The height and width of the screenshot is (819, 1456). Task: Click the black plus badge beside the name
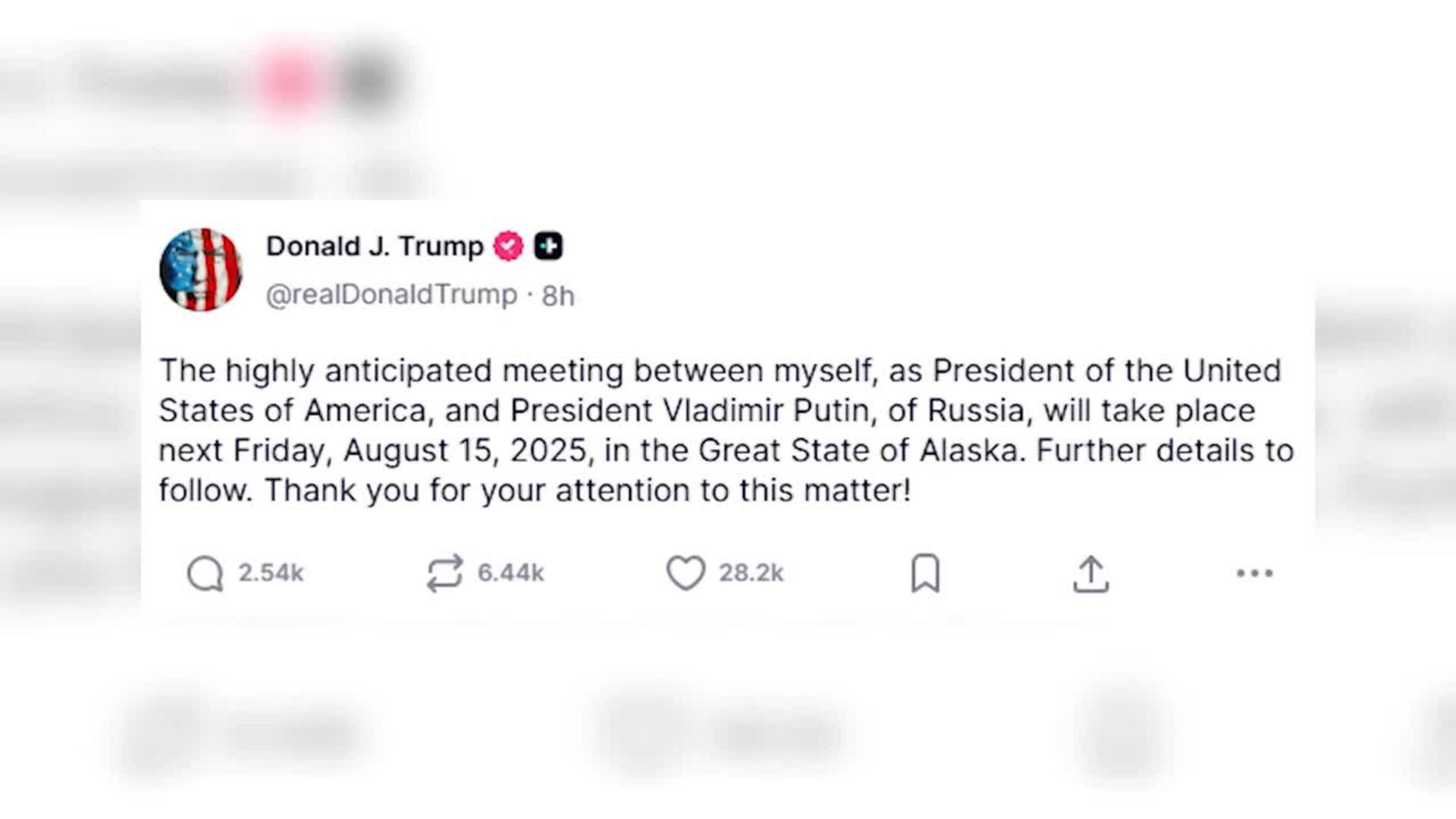click(548, 246)
